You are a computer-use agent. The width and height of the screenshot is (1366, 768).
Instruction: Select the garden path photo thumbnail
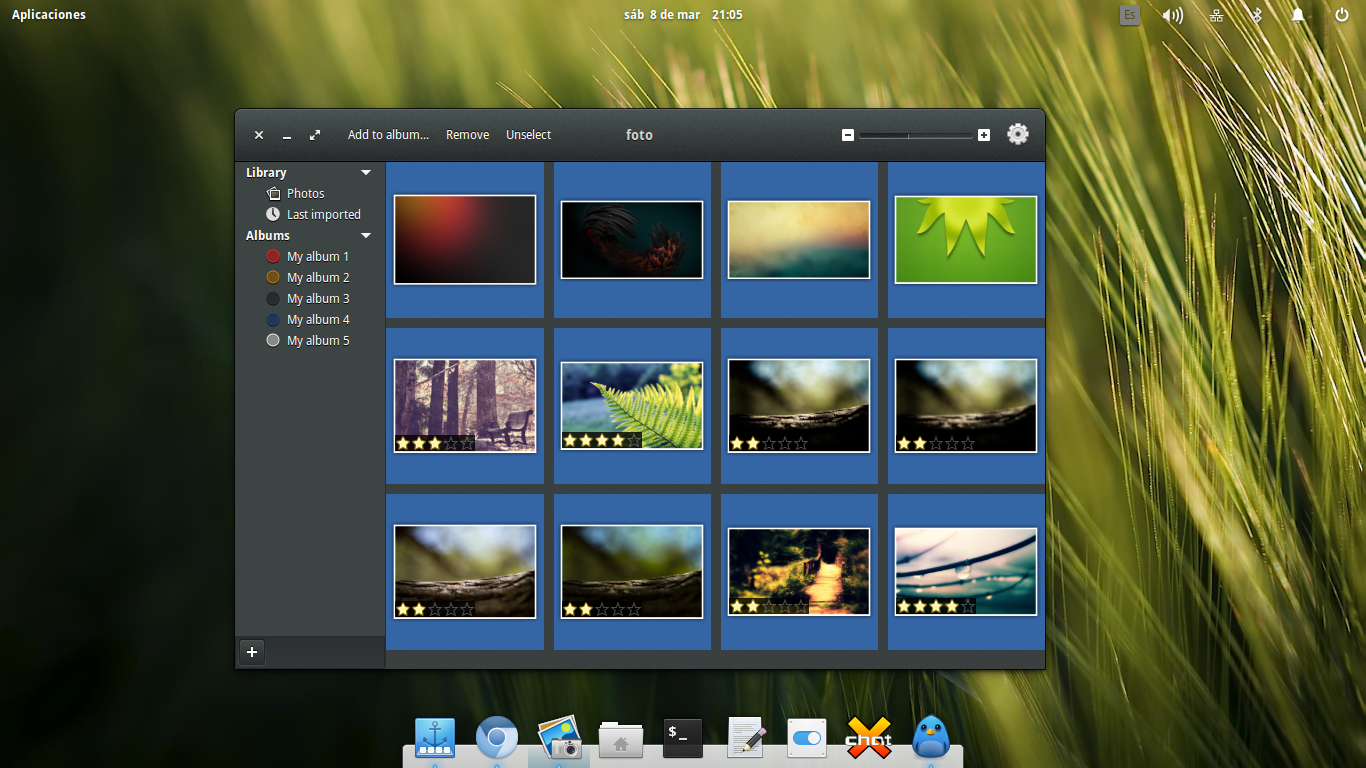pos(799,572)
